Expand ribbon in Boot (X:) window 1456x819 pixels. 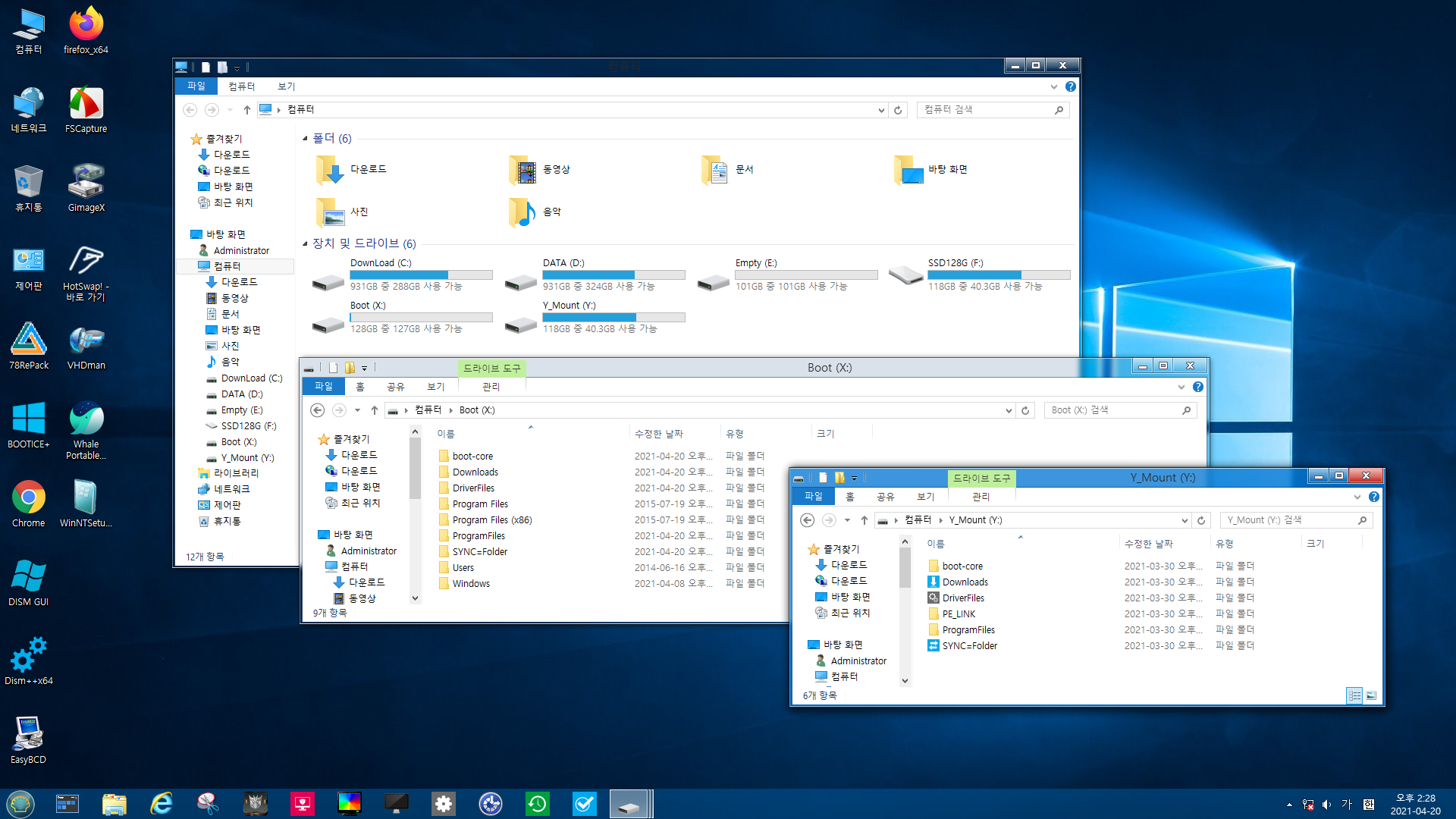(x=1181, y=387)
